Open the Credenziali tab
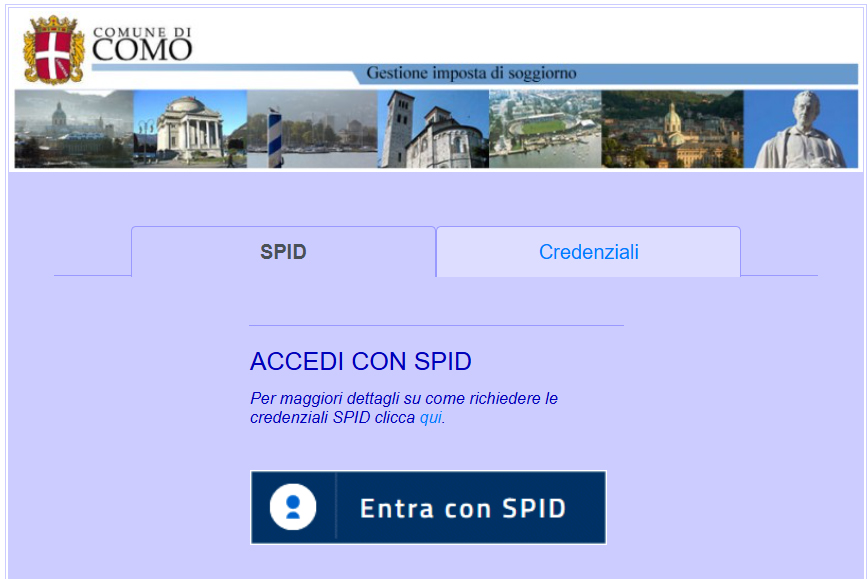This screenshot has height=579, width=867. pyautogui.click(x=588, y=252)
